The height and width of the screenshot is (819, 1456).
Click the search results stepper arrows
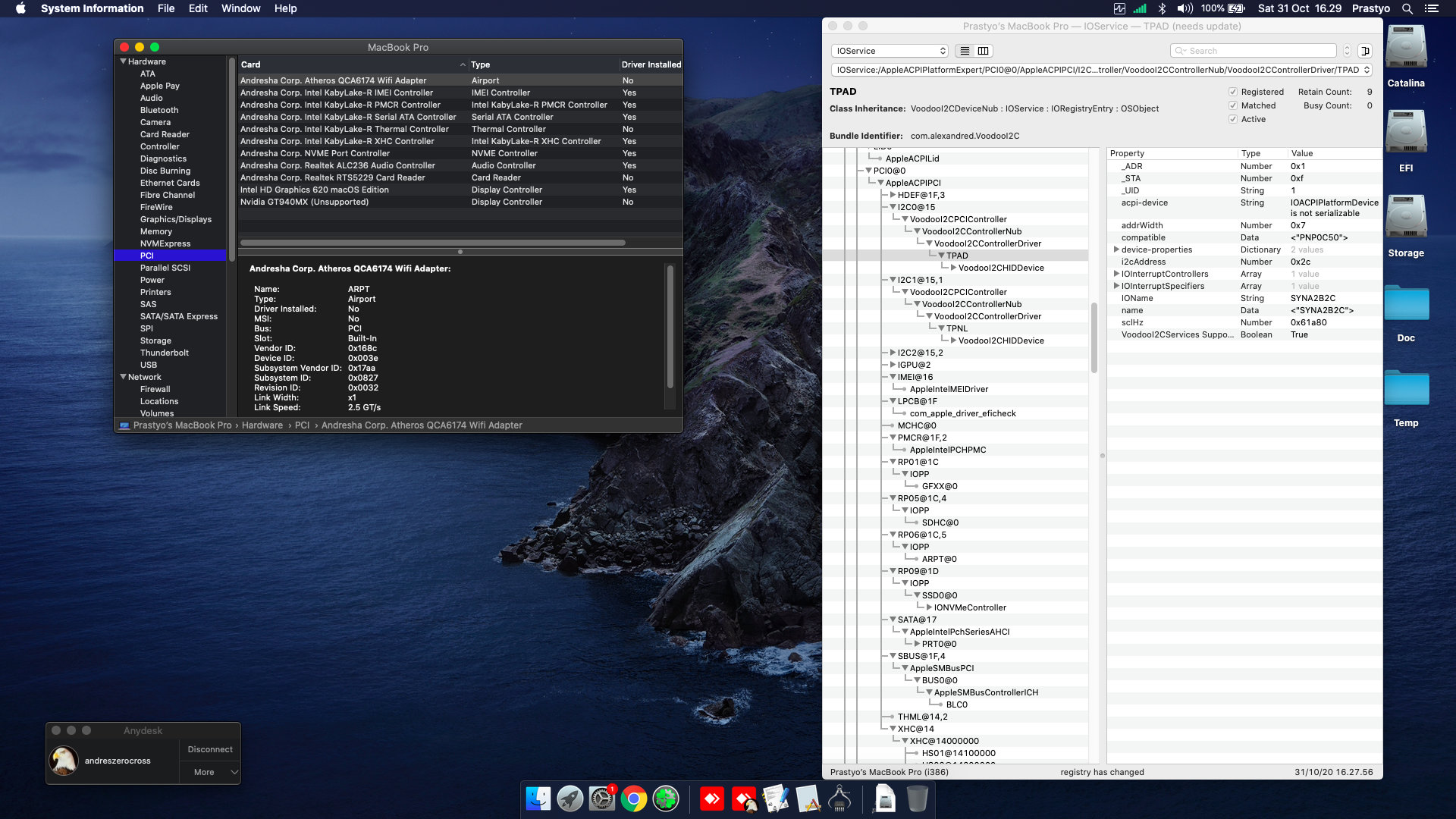pos(1347,51)
